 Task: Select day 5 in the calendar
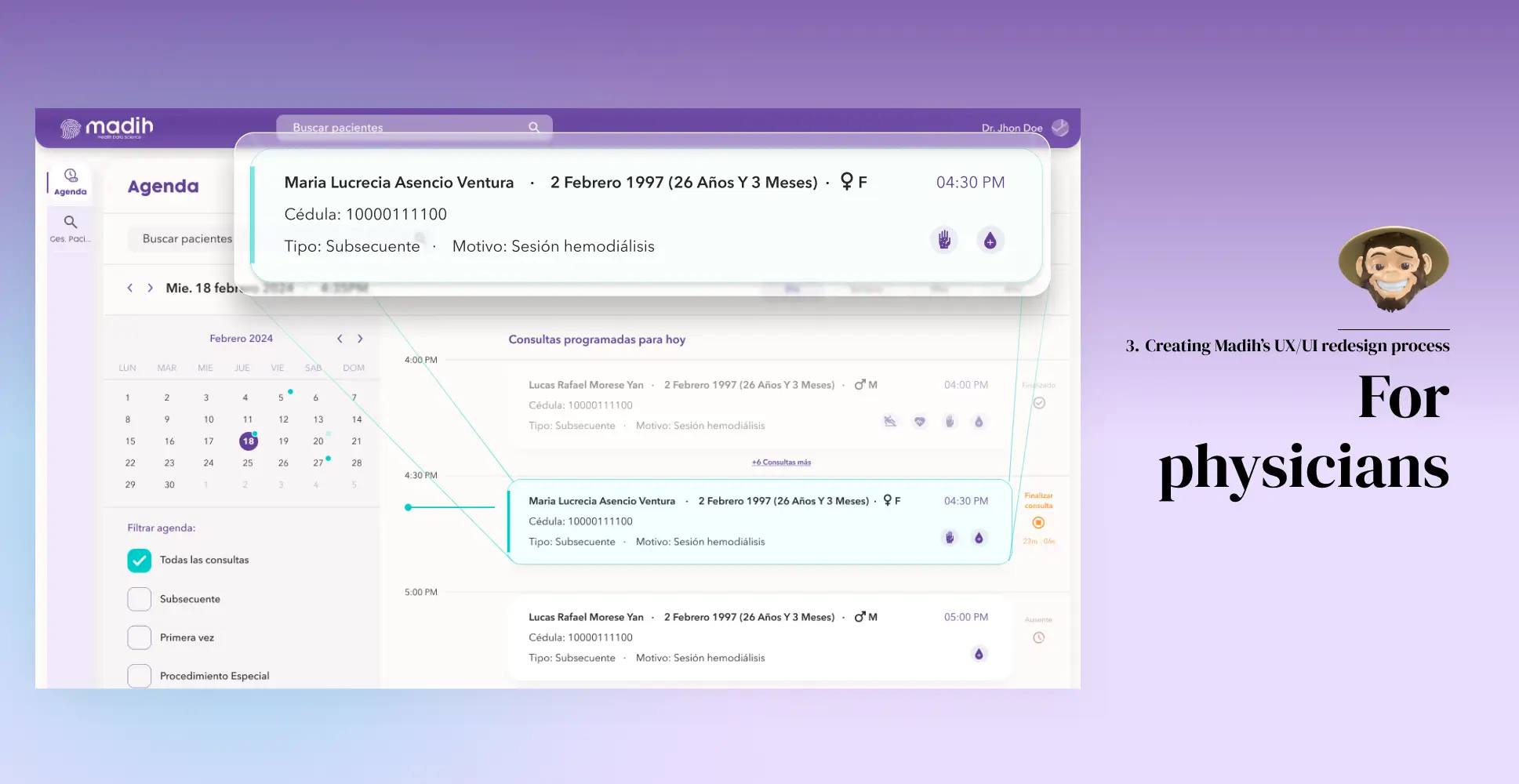click(x=281, y=397)
